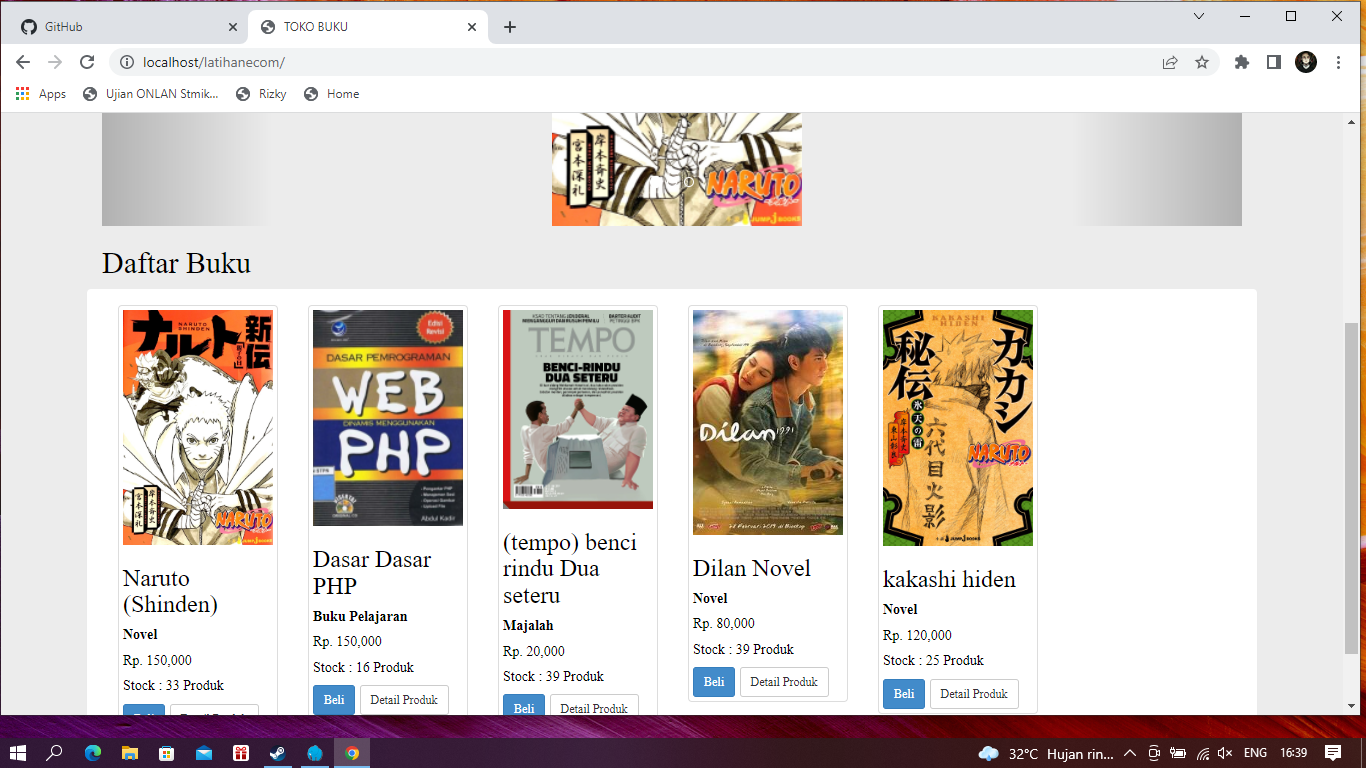Close the GitHub tab
Viewport: 1366px width, 768px height.
(x=233, y=27)
